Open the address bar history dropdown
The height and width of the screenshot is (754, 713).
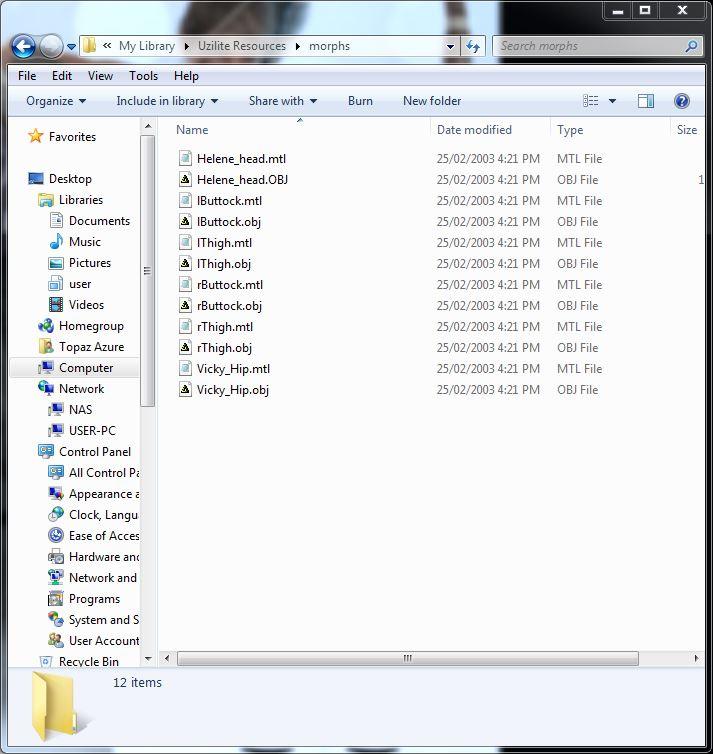tap(450, 47)
